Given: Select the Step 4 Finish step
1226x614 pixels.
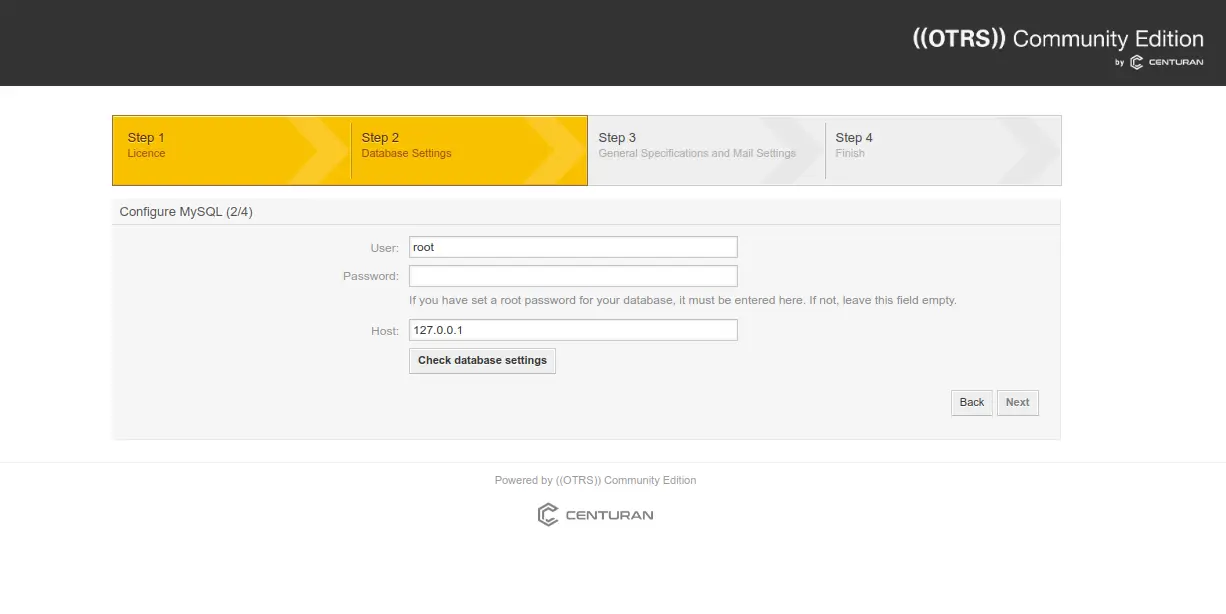Looking at the screenshot, I should coord(943,151).
